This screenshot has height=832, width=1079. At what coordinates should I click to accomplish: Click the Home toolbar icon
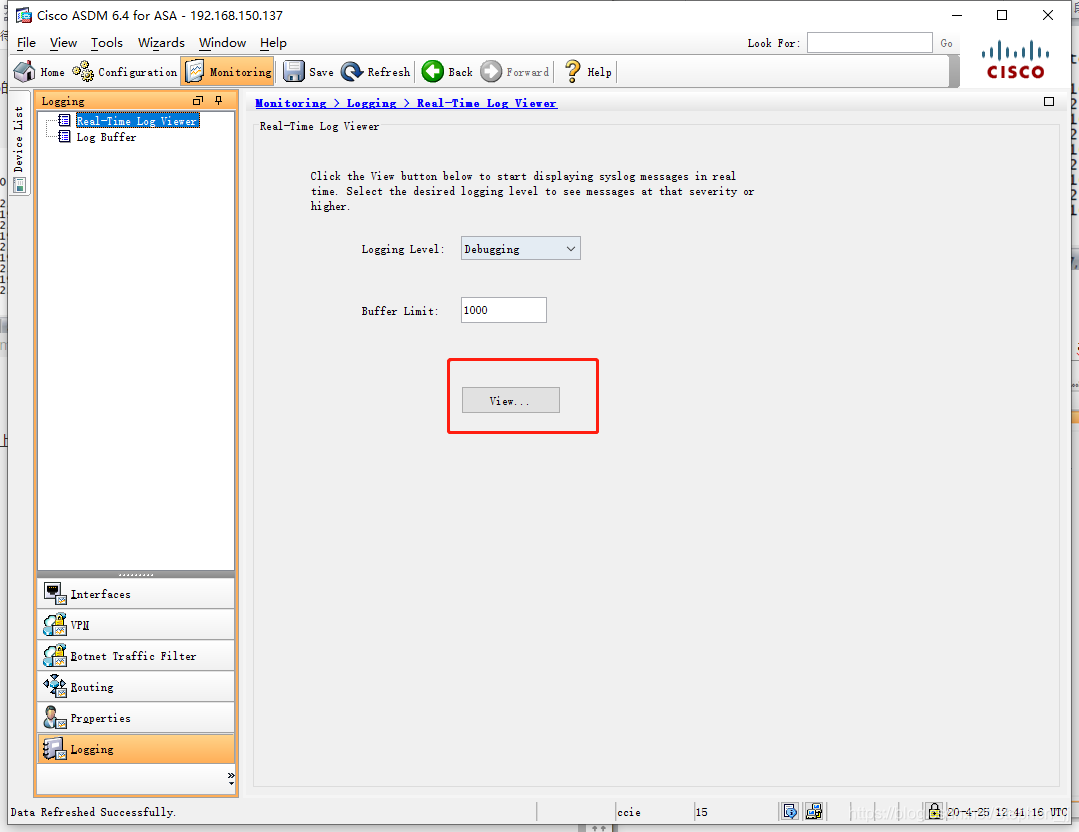point(25,72)
